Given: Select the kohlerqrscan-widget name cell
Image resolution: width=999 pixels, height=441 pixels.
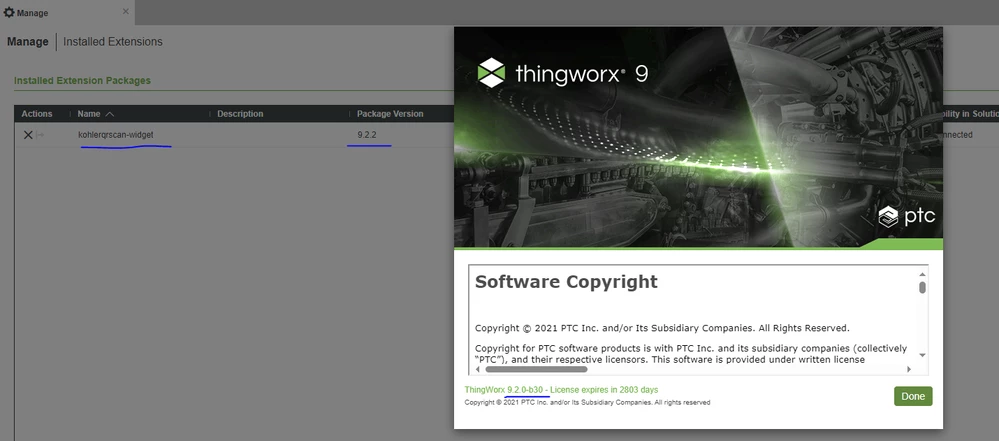Looking at the screenshot, I should [x=115, y=134].
